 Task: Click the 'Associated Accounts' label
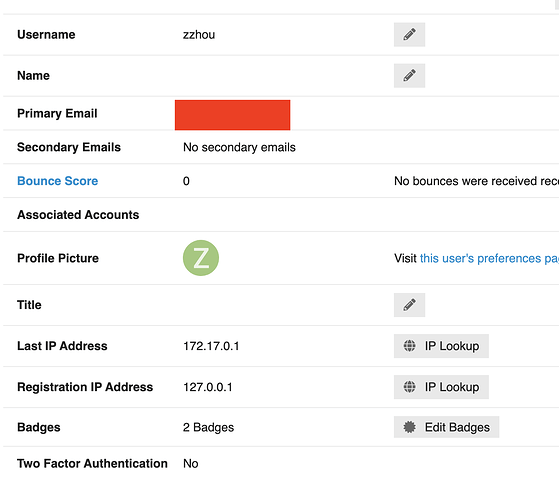click(78, 215)
